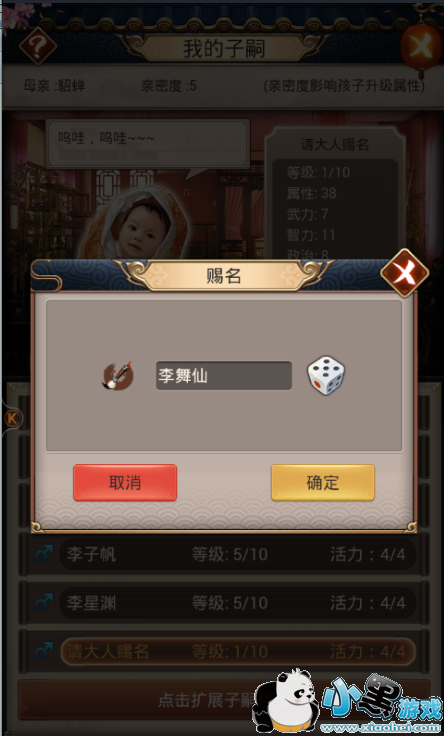
Task: Click the 请大人赐名 stats panel header
Action: coord(335,145)
